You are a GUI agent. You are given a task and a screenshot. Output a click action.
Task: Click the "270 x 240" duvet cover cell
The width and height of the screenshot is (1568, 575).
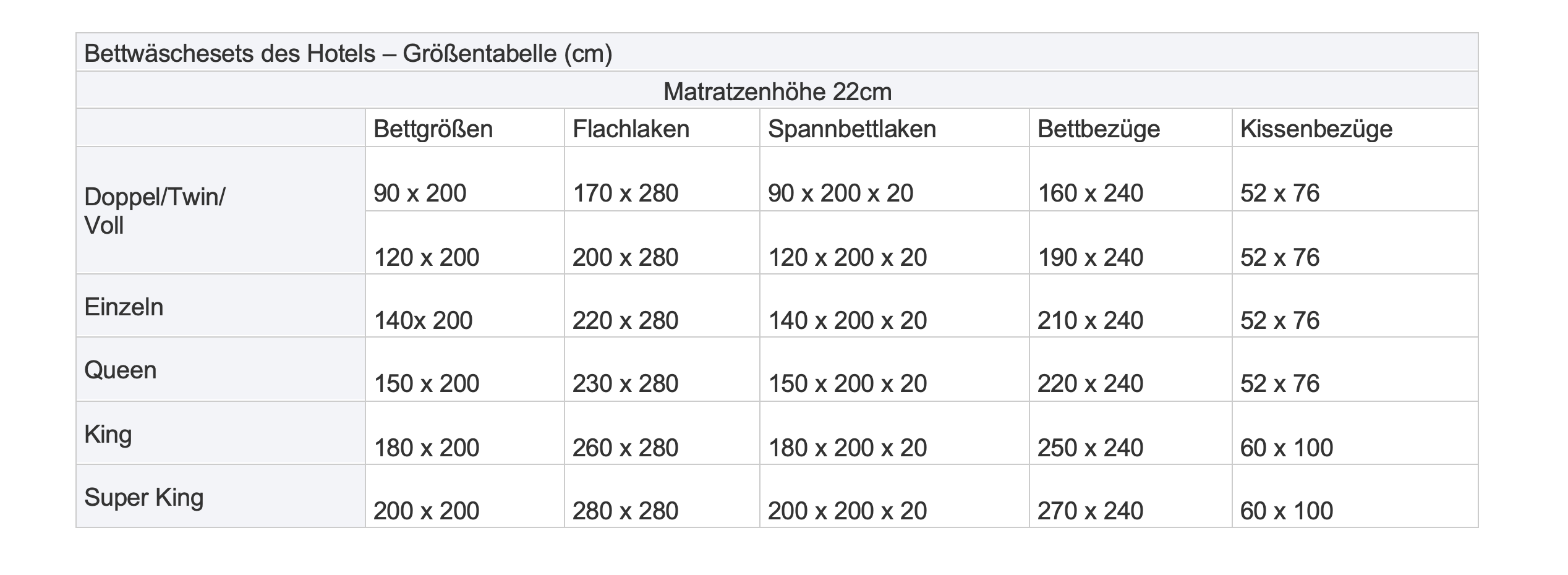(1090, 511)
